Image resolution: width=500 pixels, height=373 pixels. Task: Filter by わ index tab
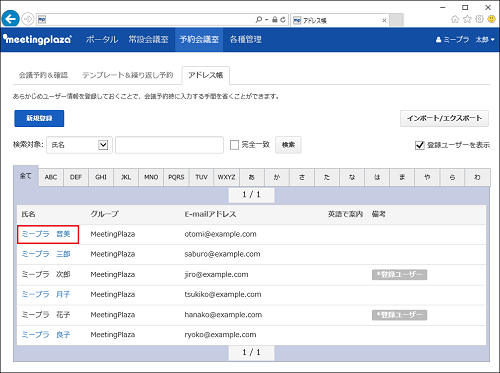pyautogui.click(x=477, y=177)
